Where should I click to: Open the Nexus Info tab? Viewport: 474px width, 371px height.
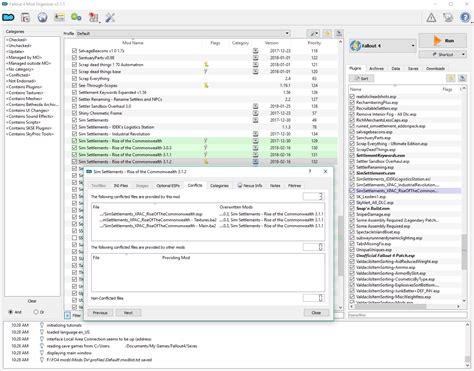click(x=250, y=186)
